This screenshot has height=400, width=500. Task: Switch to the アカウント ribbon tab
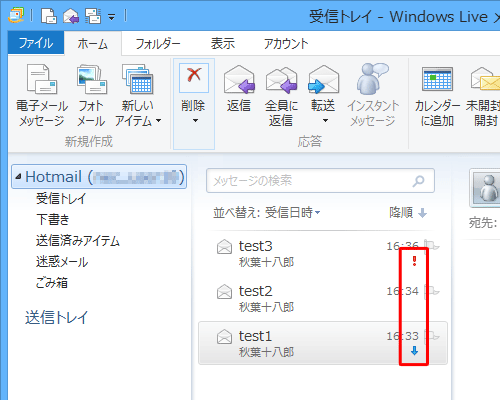pos(286,44)
